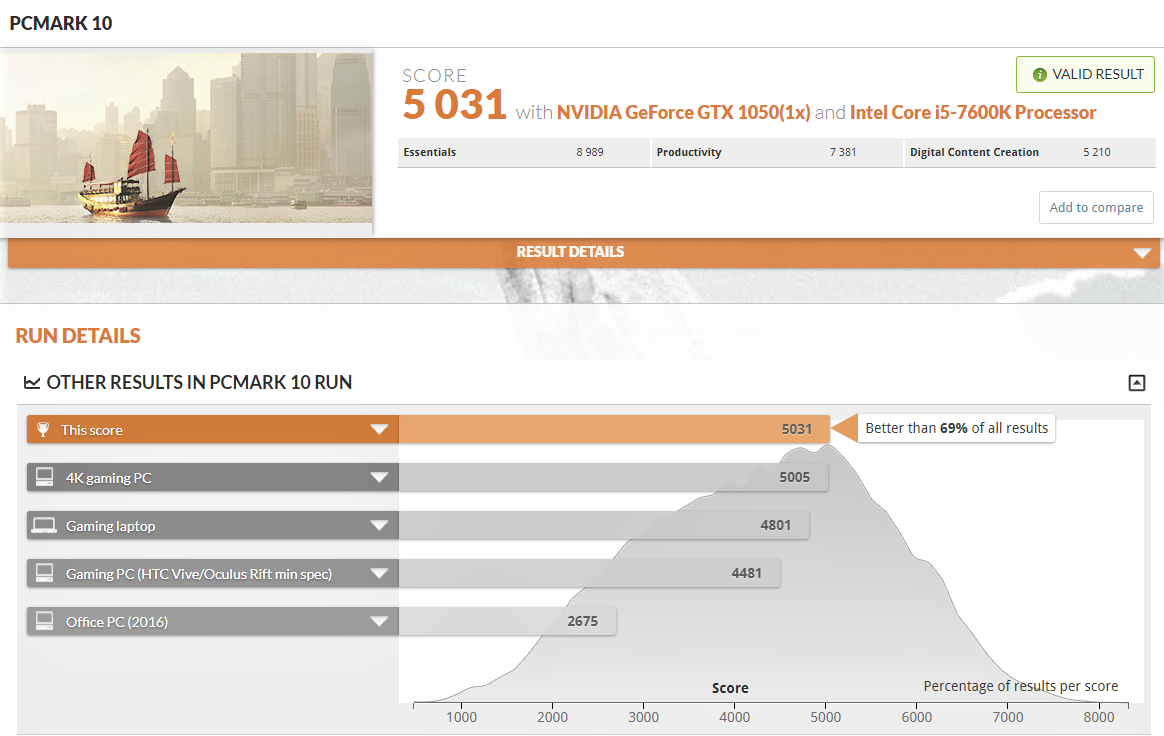Click the laptop icon beside Gaming laptop
Viewport: 1164px width, 736px height.
tap(45, 525)
